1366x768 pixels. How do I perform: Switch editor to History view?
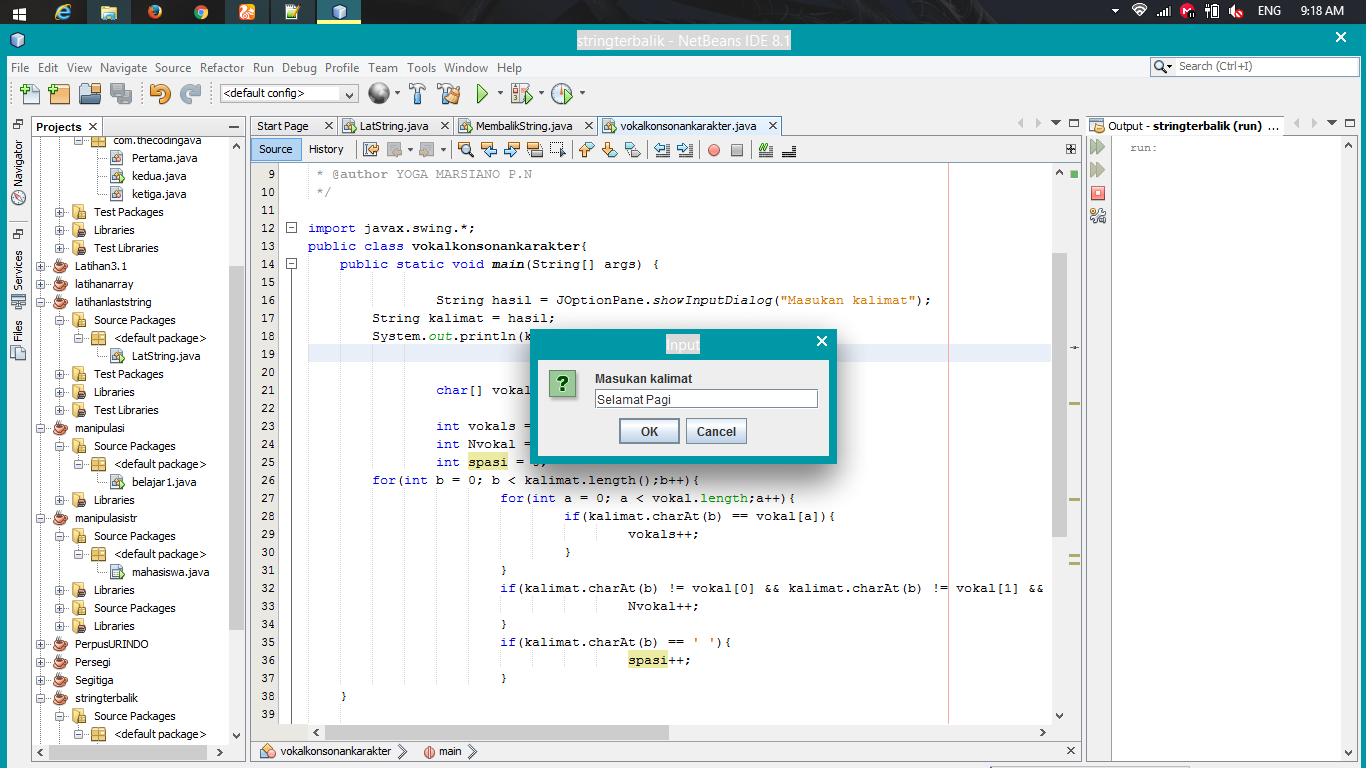coord(326,149)
